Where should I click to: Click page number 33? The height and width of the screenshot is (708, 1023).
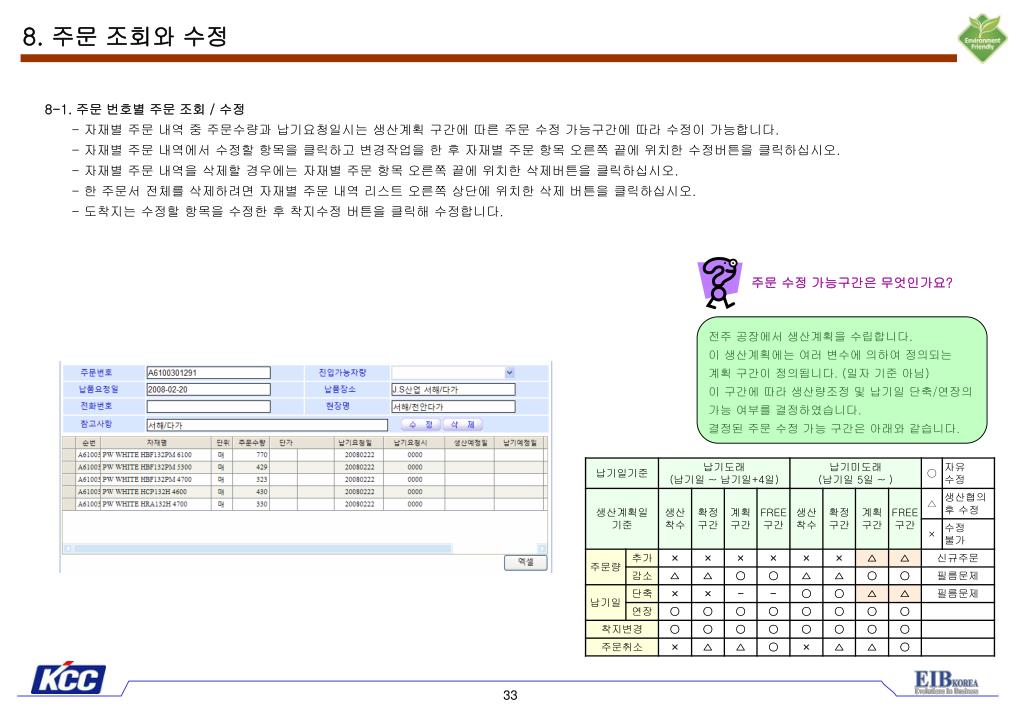pos(510,696)
